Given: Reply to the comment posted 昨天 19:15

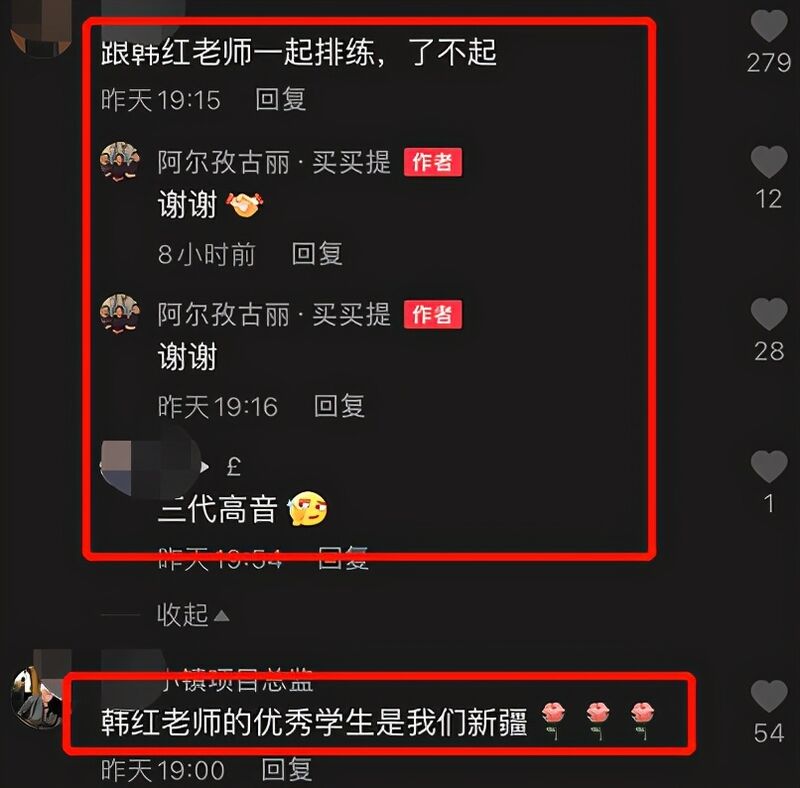Looking at the screenshot, I should pos(281,99).
